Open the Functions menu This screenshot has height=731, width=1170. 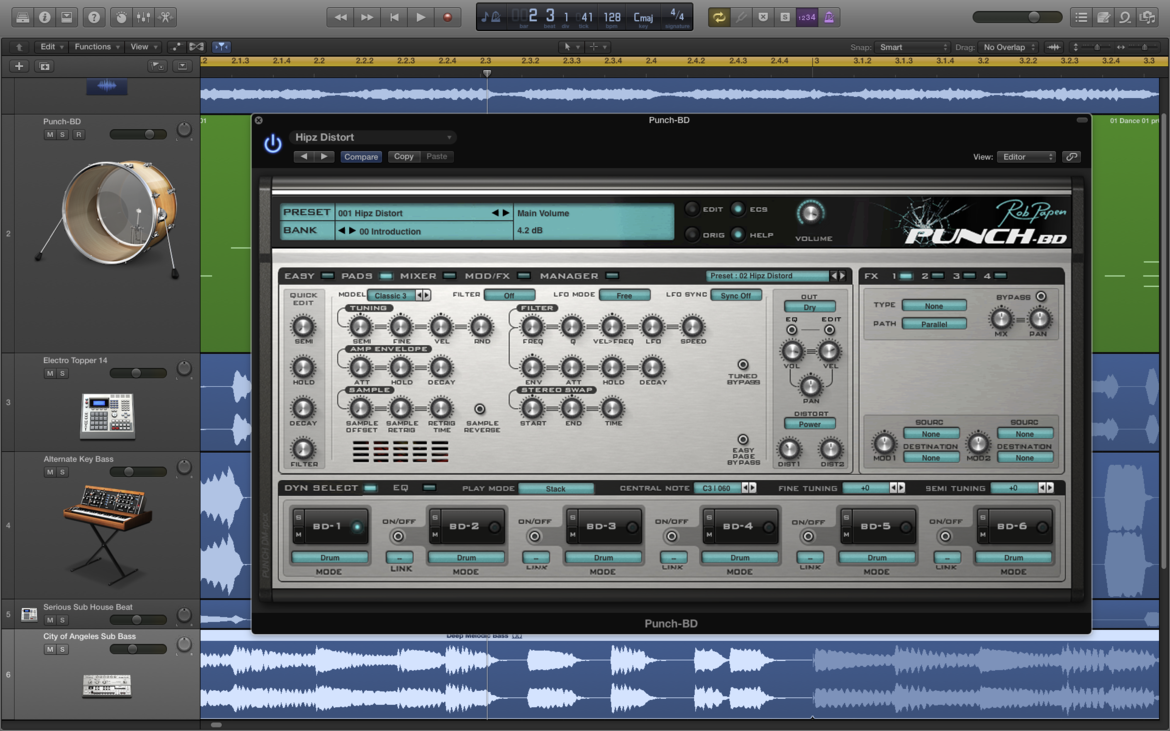click(x=97, y=46)
